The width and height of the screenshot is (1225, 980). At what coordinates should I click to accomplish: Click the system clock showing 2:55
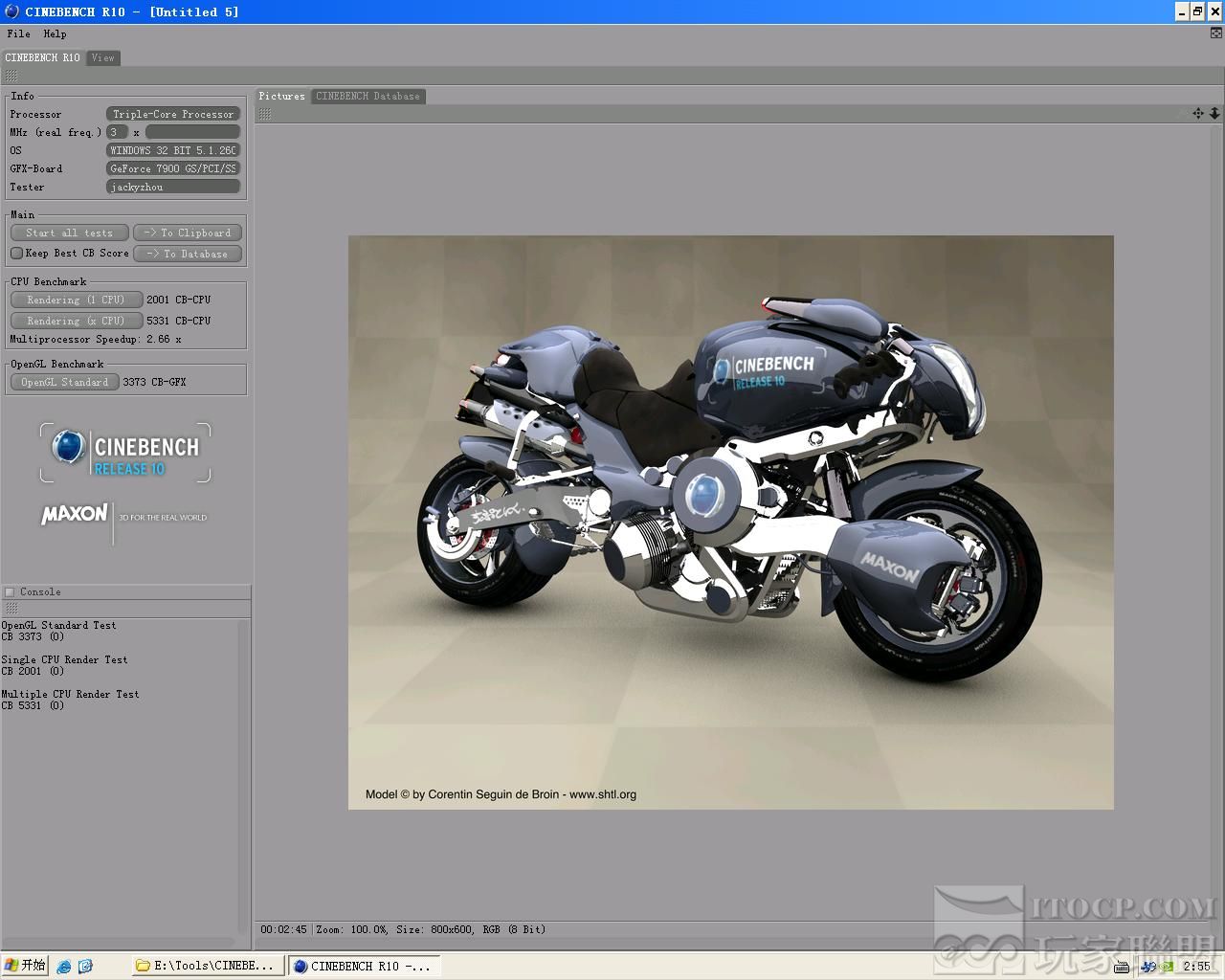coord(1196,967)
